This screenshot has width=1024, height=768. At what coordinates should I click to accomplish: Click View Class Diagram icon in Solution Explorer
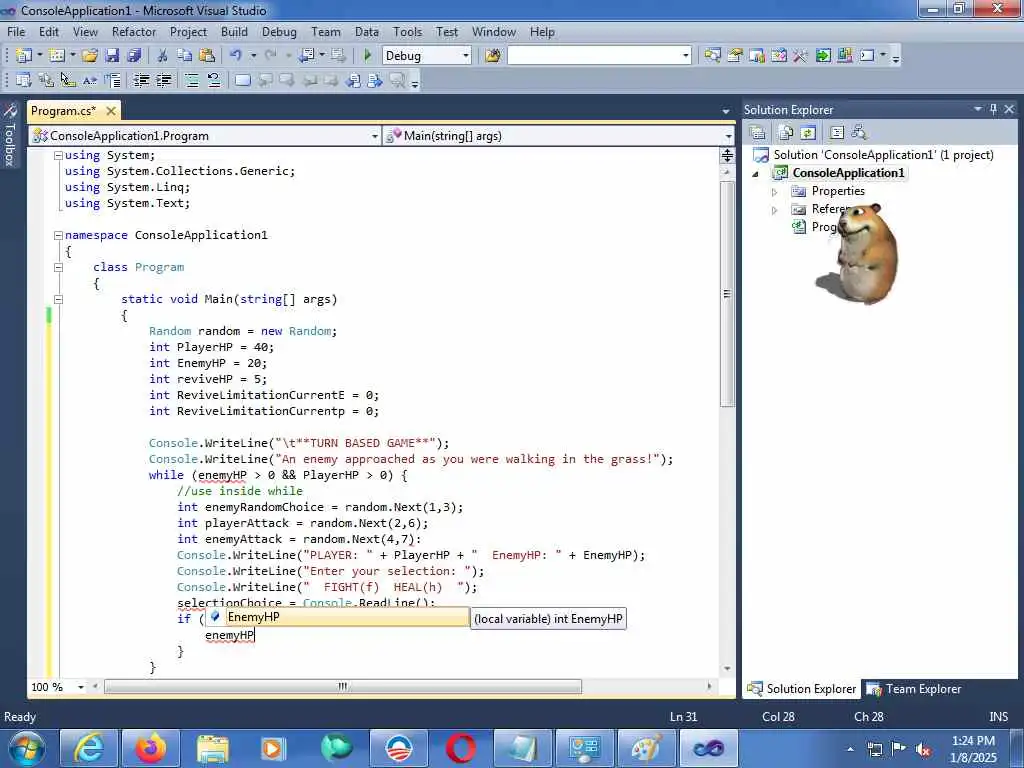click(859, 133)
